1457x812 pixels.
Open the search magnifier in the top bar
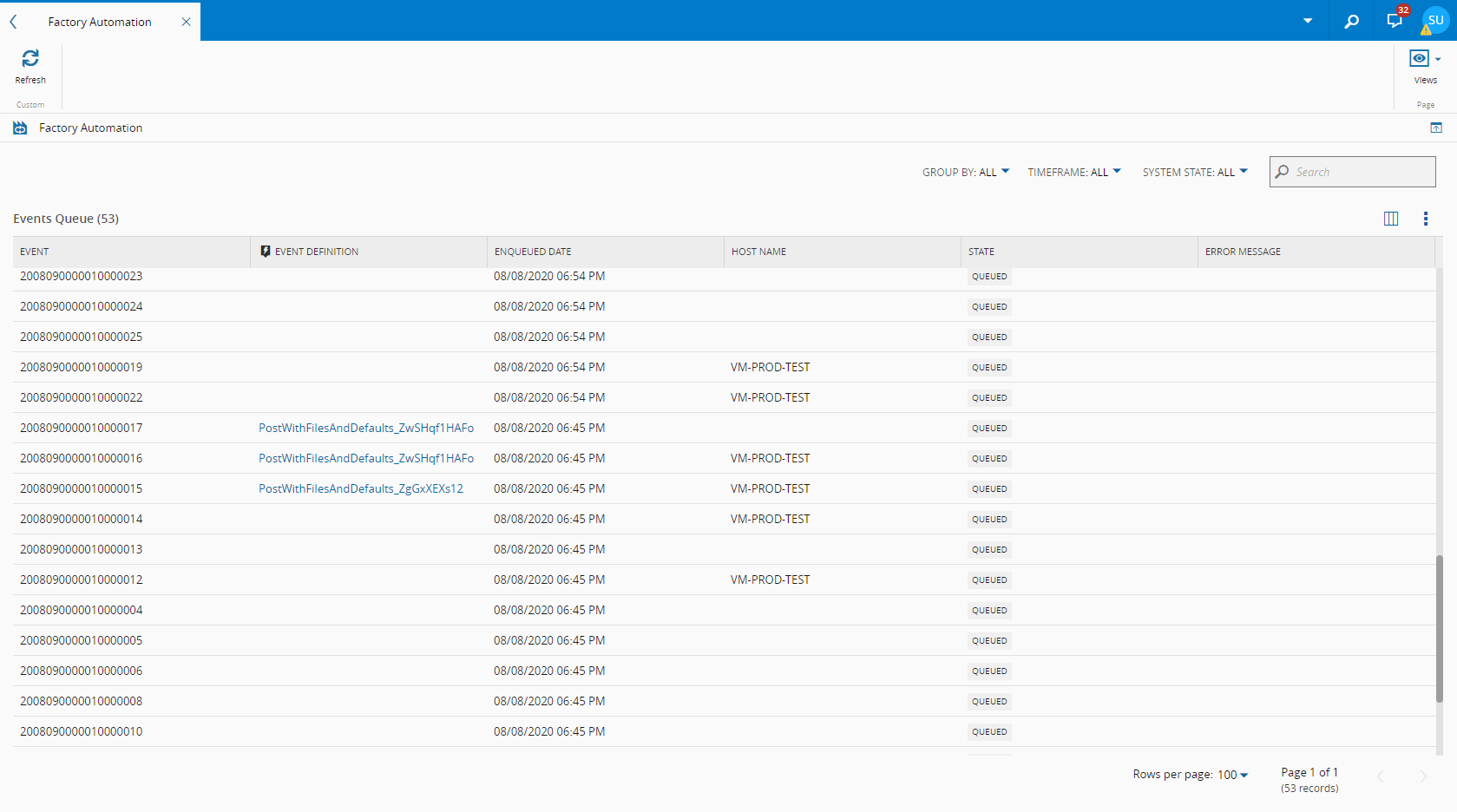[1351, 21]
